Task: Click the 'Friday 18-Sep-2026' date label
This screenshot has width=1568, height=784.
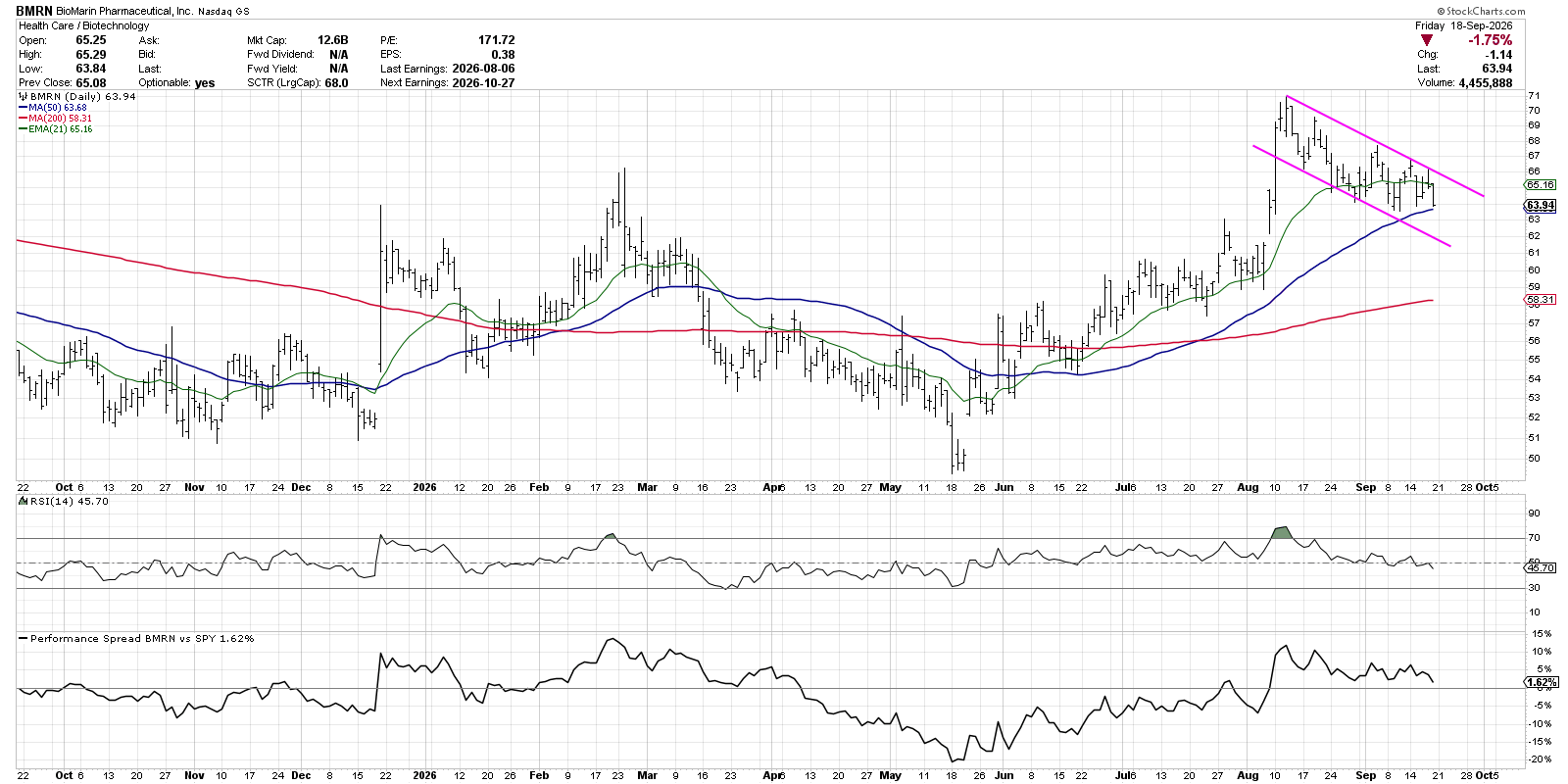Action: coord(1463,25)
